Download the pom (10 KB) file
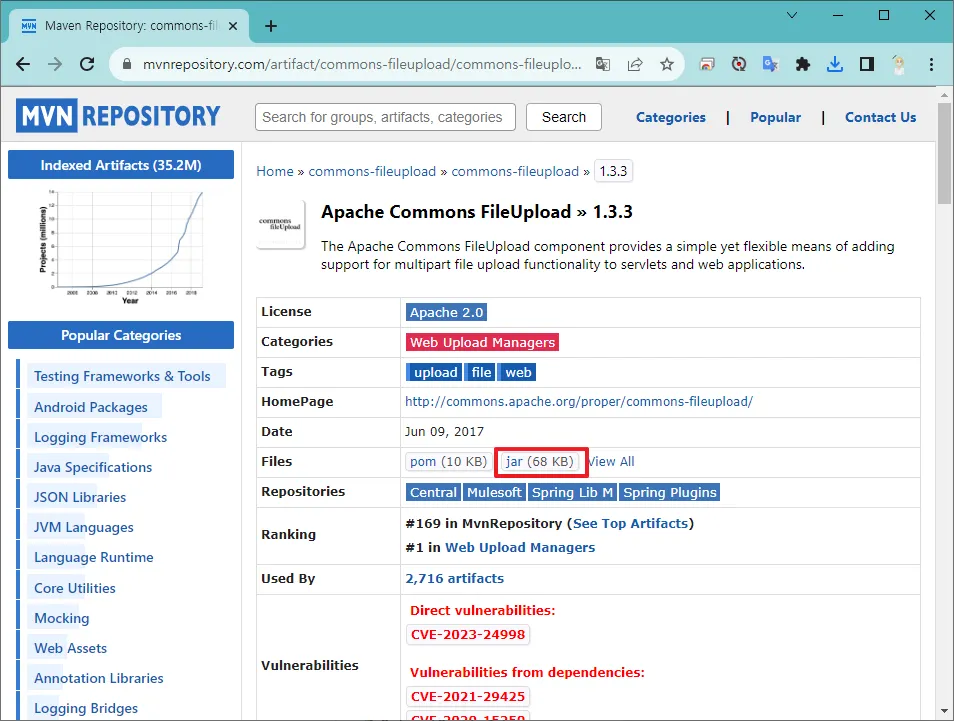Viewport: 954px width, 721px height. 448,462
